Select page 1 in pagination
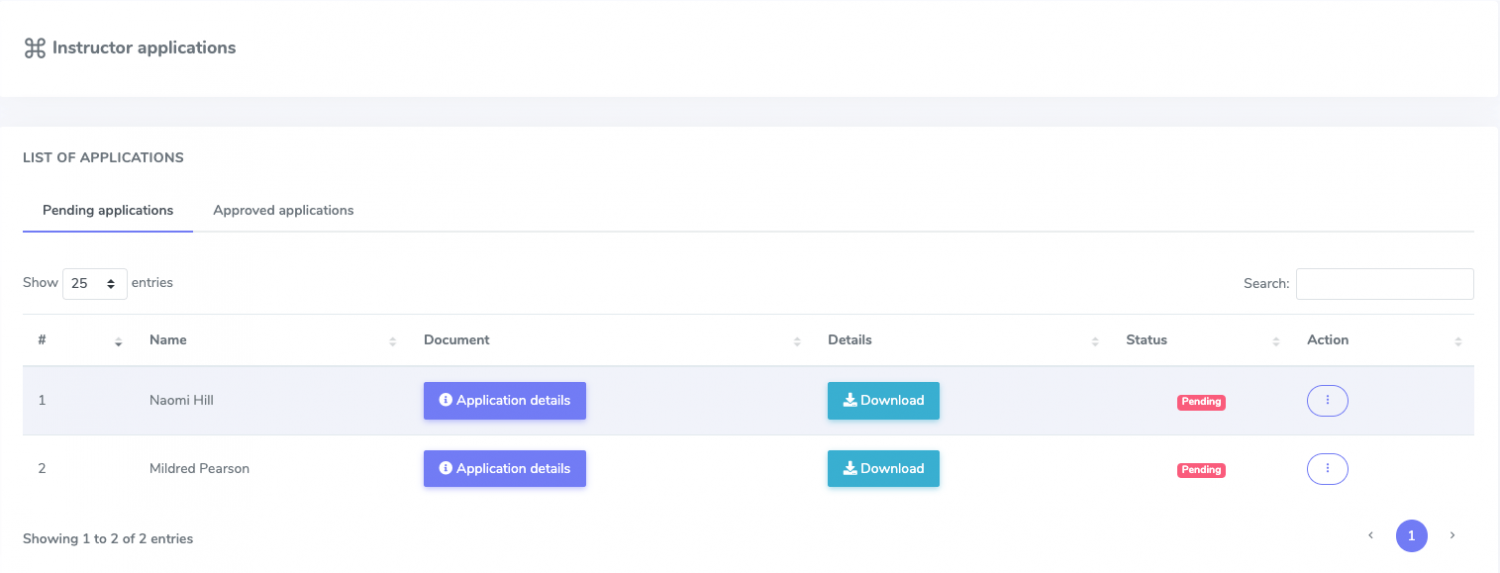This screenshot has height=573, width=1500. [x=1411, y=536]
